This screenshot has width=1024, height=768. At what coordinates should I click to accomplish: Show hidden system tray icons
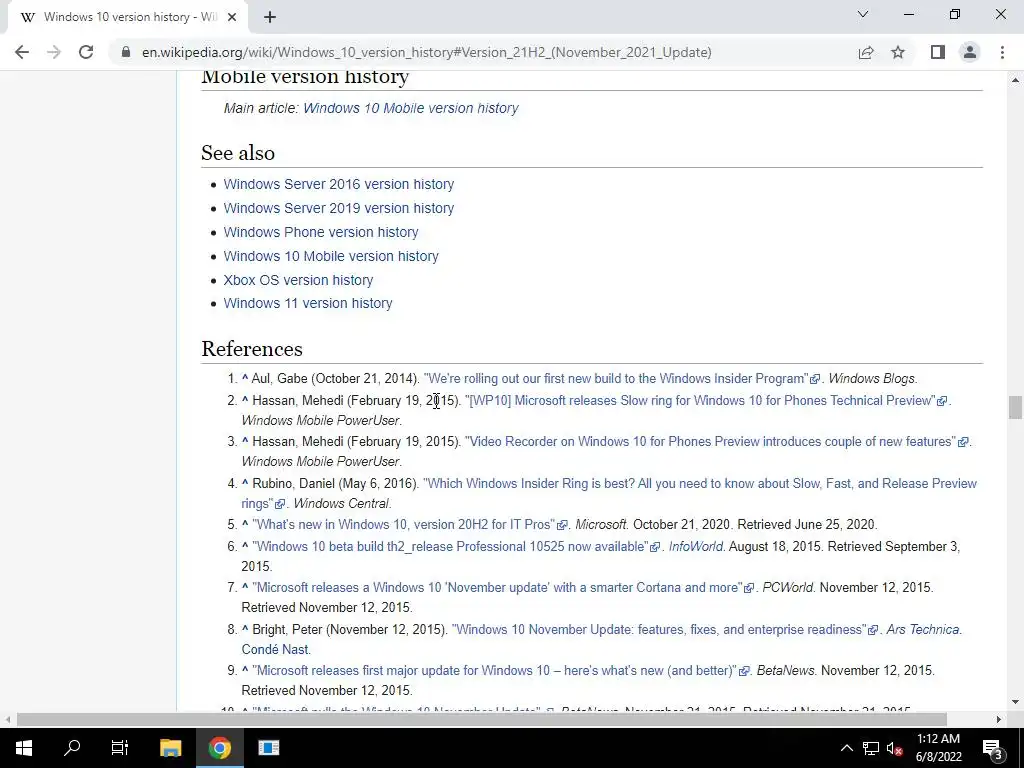[x=846, y=748]
